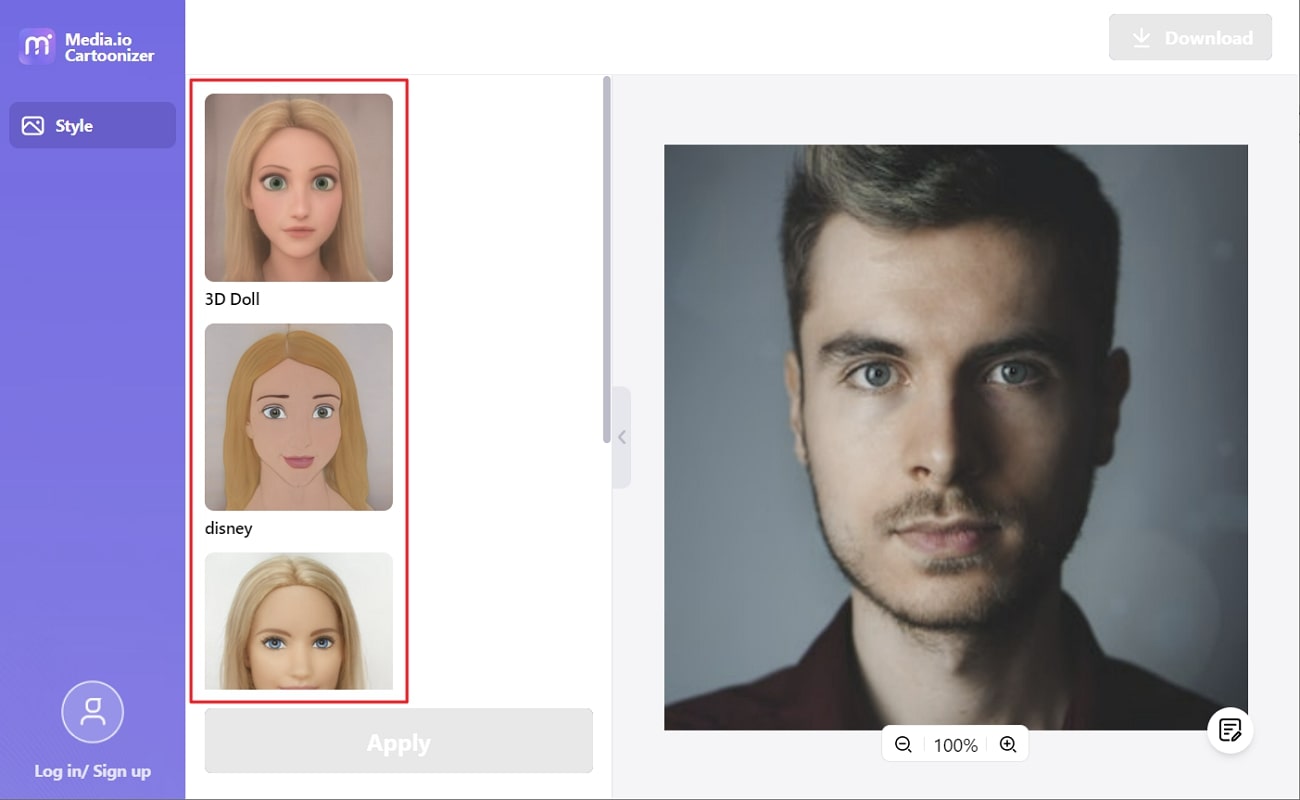Click the uploaded portrait preview image

pyautogui.click(x=955, y=437)
